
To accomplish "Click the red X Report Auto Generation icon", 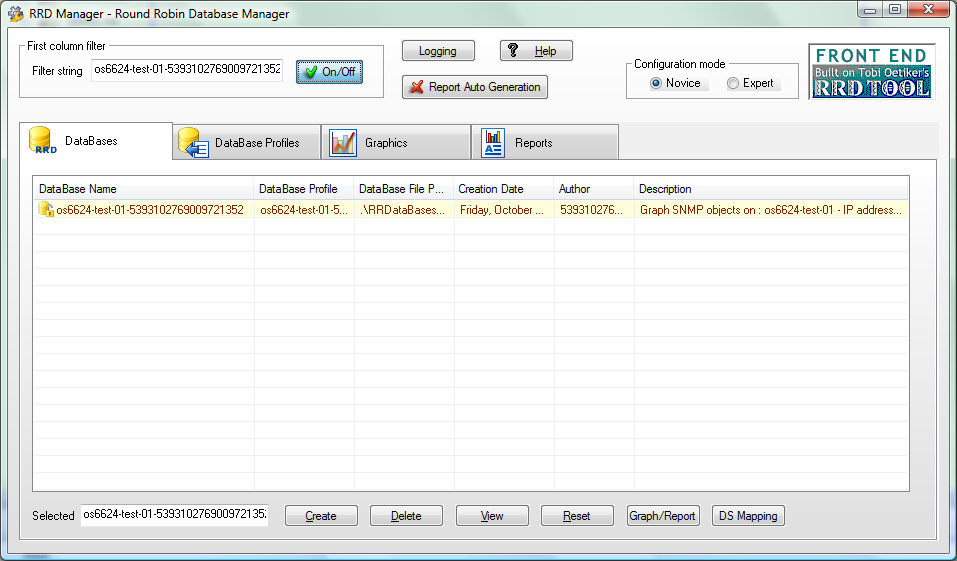I will [x=417, y=87].
